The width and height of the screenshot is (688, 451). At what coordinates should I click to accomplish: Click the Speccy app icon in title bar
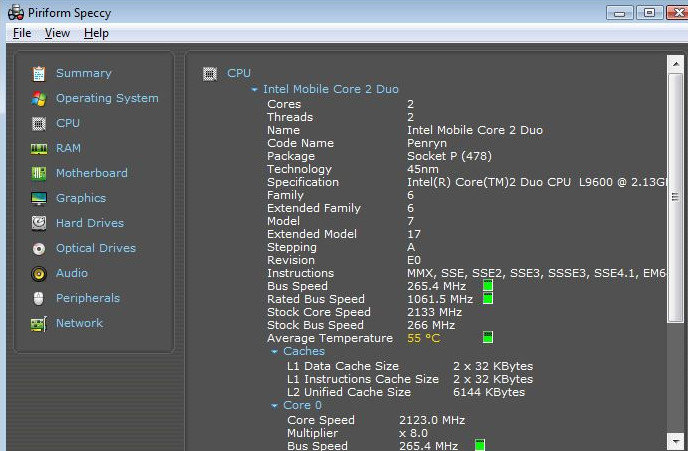click(16, 12)
